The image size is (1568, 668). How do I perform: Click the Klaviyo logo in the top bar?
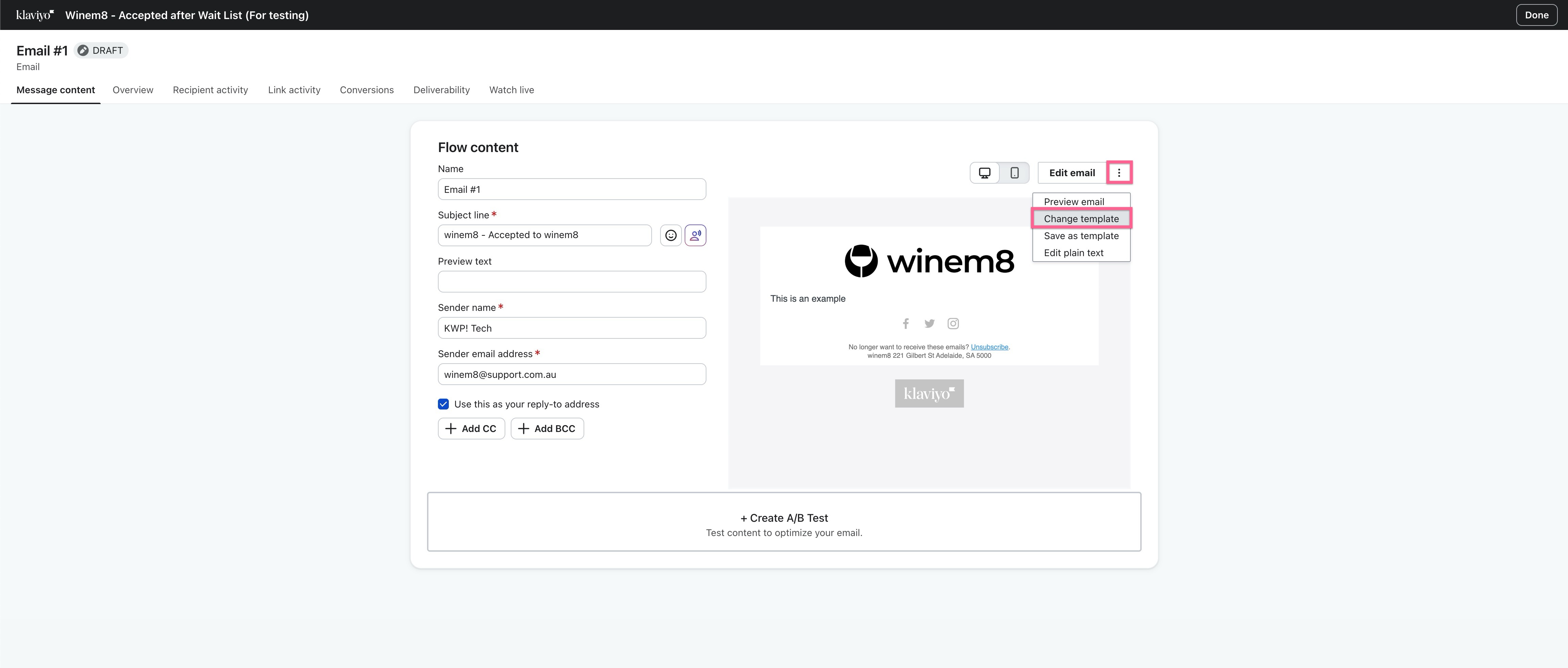pos(35,15)
